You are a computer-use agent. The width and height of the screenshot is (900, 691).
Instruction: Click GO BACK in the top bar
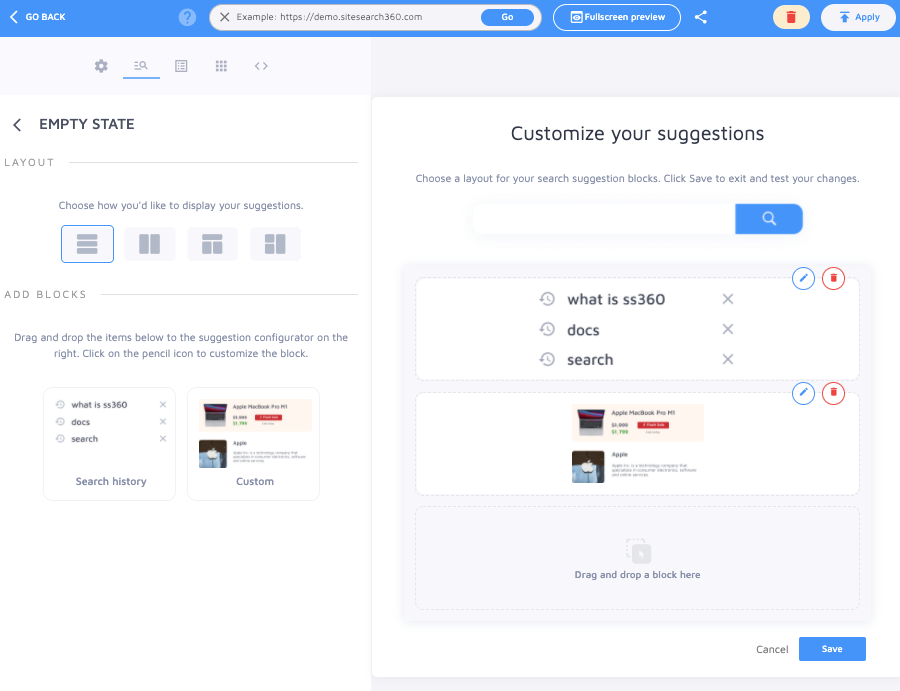coord(38,17)
